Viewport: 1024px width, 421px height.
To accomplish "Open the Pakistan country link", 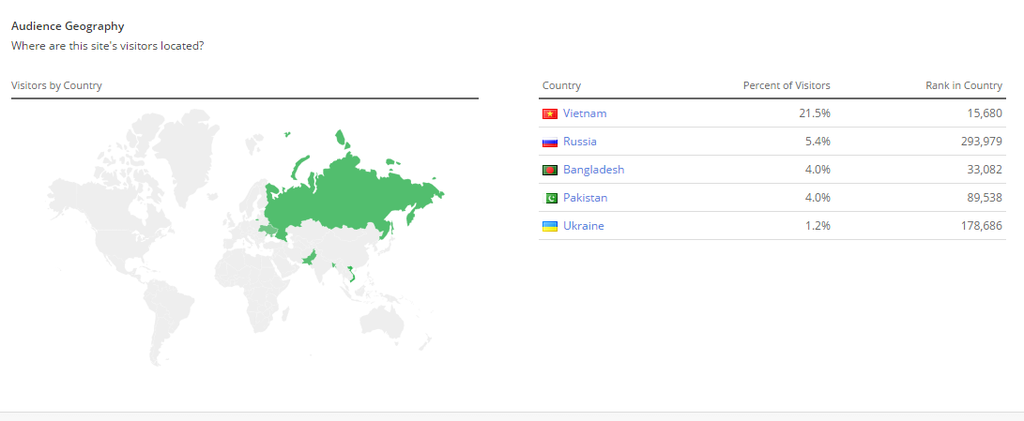I will click(585, 197).
